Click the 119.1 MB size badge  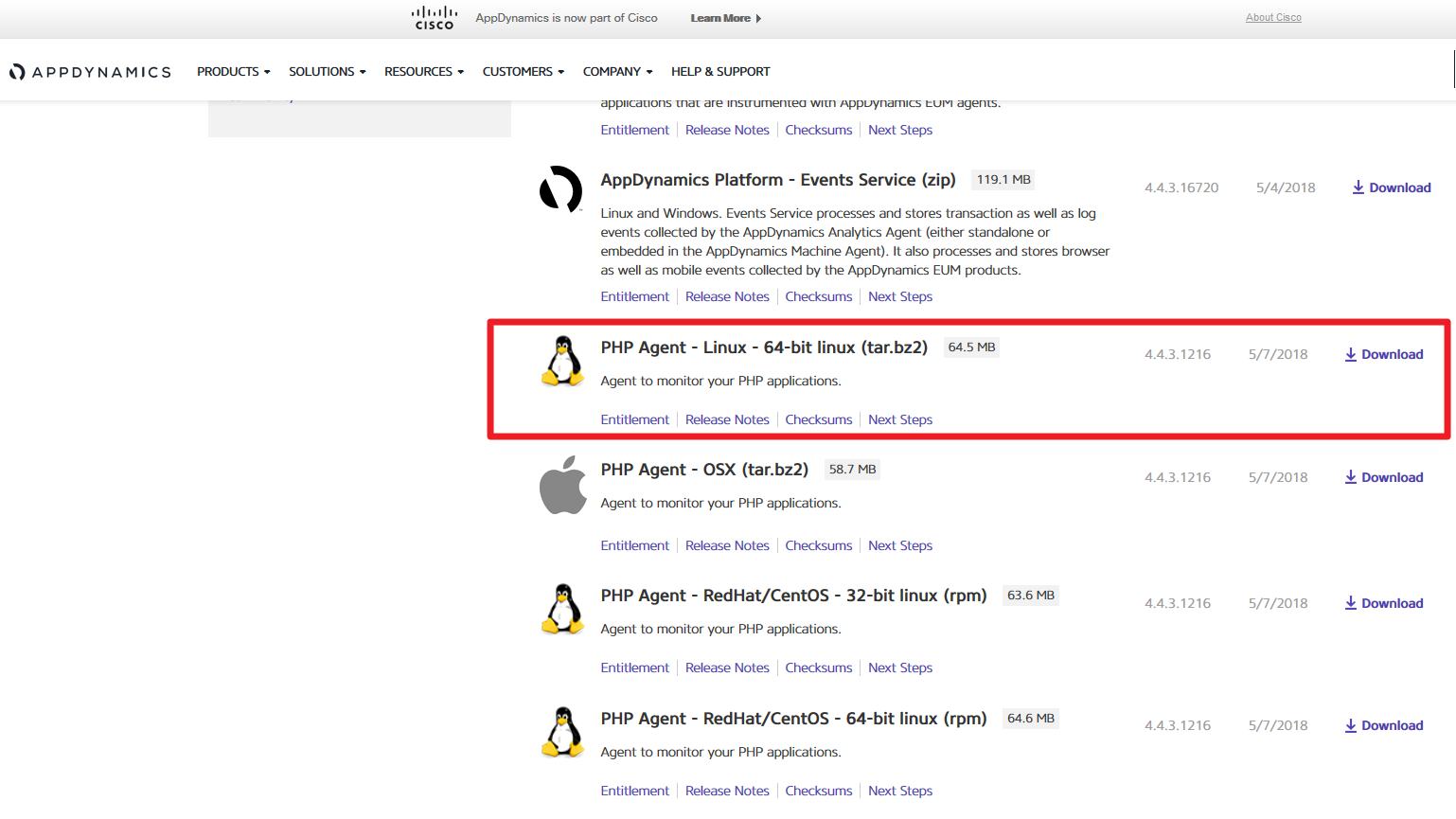1003,180
